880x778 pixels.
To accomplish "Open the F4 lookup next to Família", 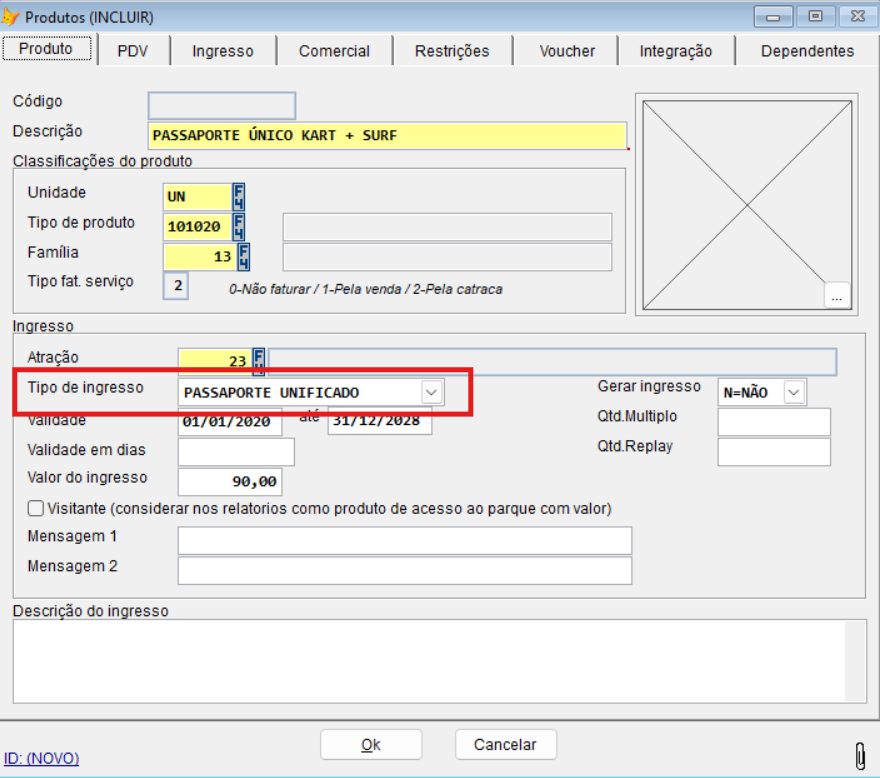I will click(x=243, y=256).
